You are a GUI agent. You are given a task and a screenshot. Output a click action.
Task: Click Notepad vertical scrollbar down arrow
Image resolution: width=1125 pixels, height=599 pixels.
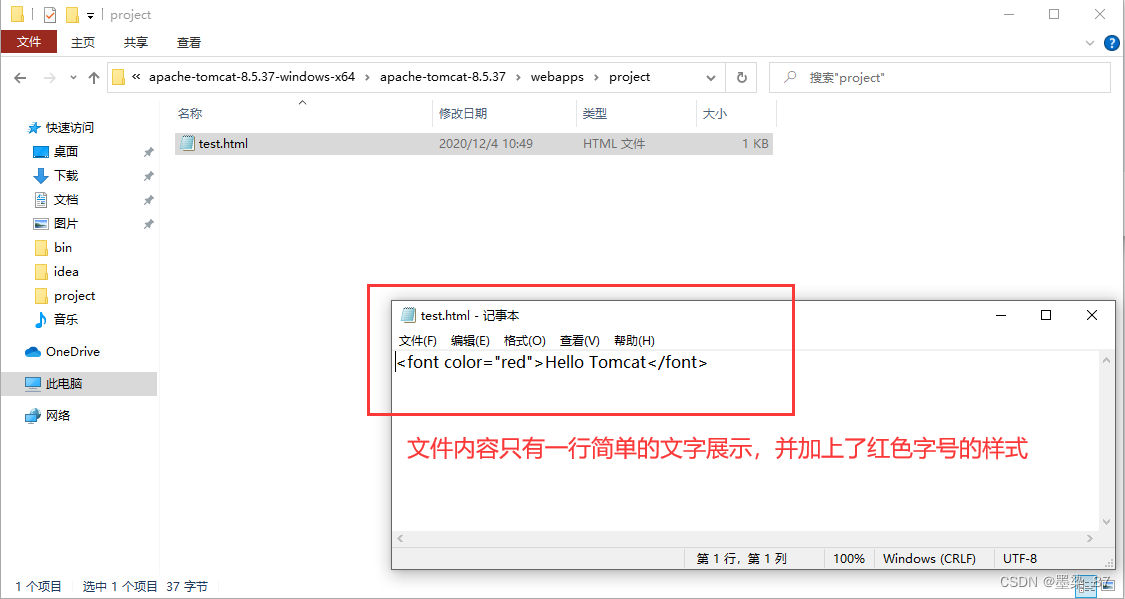pos(1106,522)
